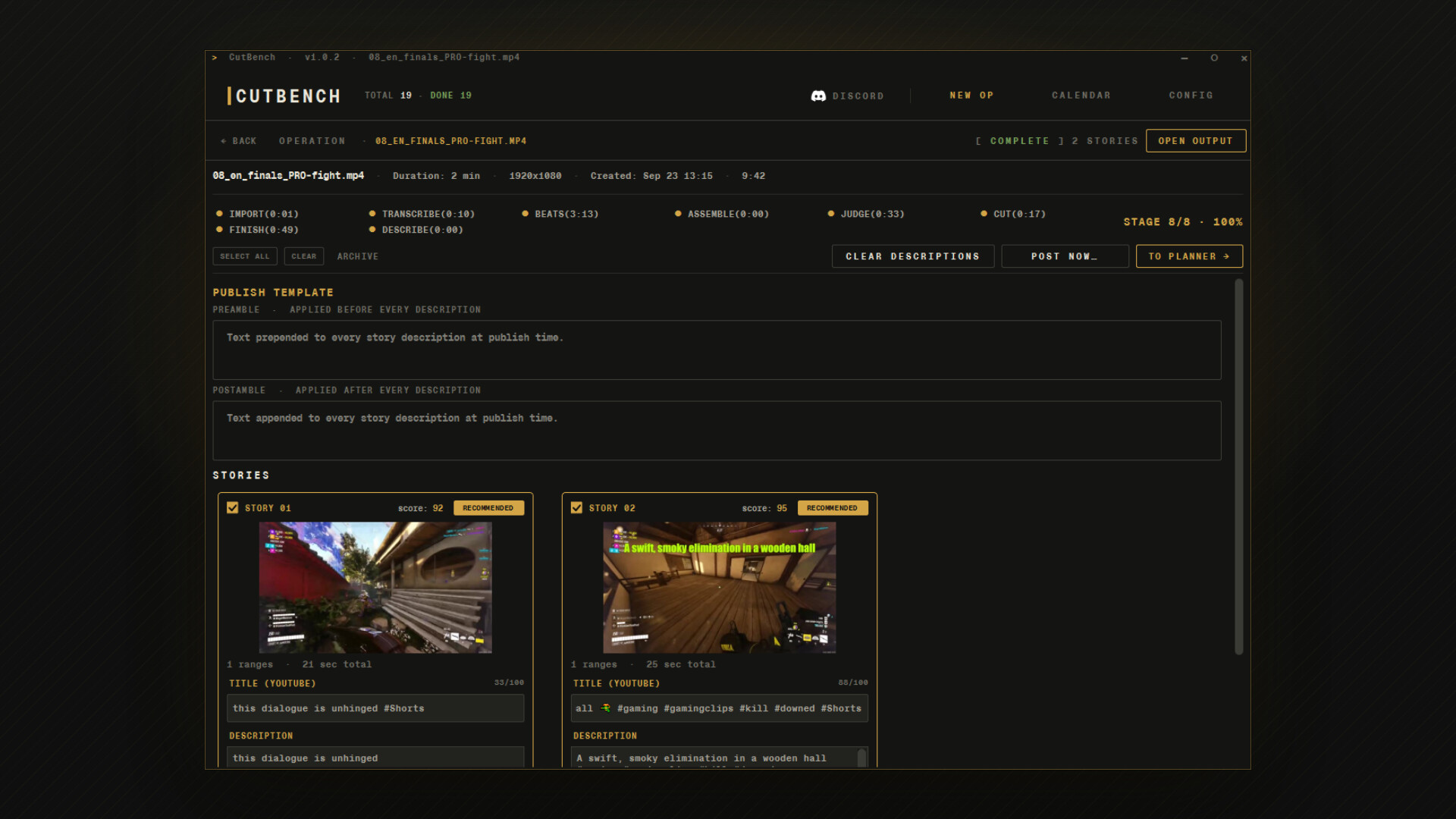Click the POST NOW button

(1065, 256)
